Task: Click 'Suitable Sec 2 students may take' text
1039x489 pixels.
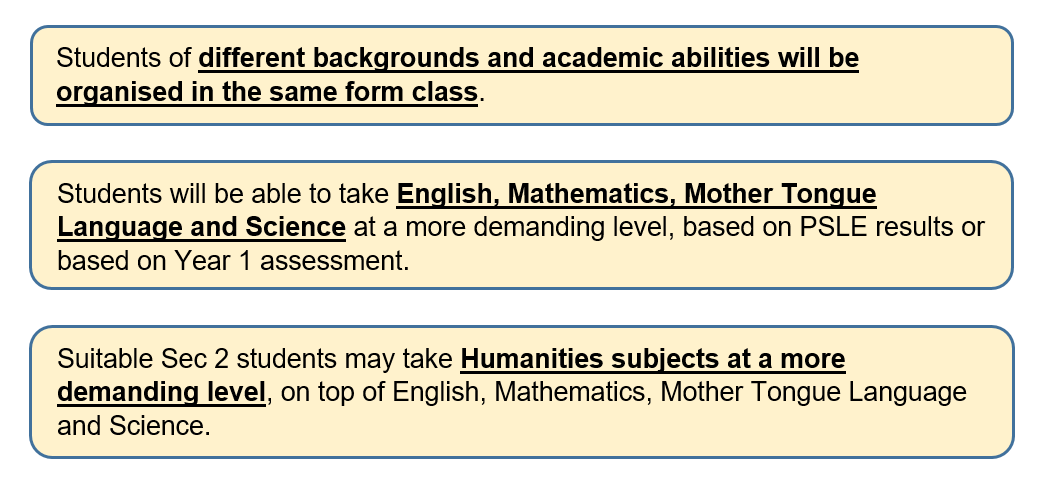Action: pyautogui.click(x=255, y=359)
